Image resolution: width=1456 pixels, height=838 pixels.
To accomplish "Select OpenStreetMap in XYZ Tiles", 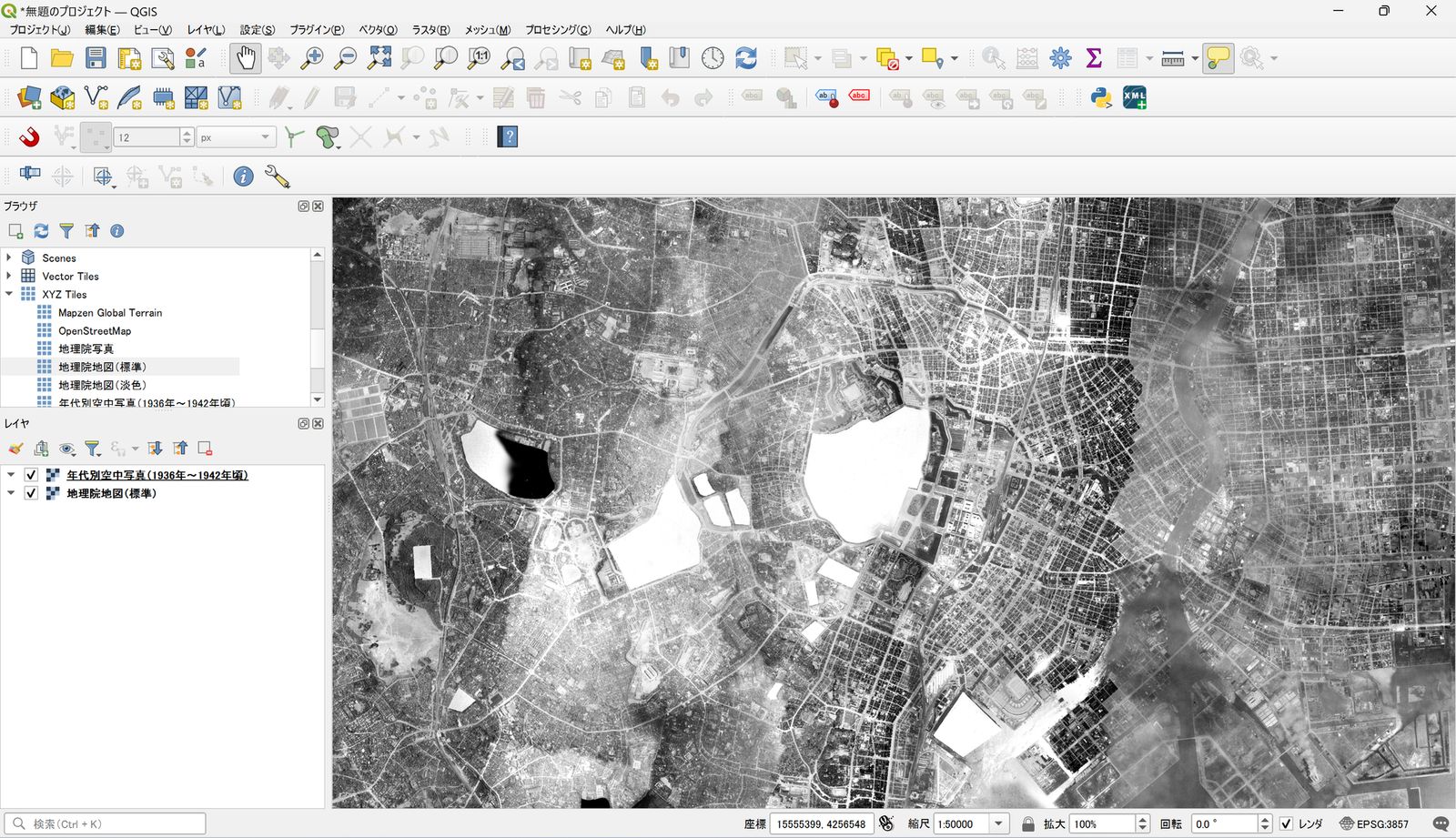I will click(95, 330).
